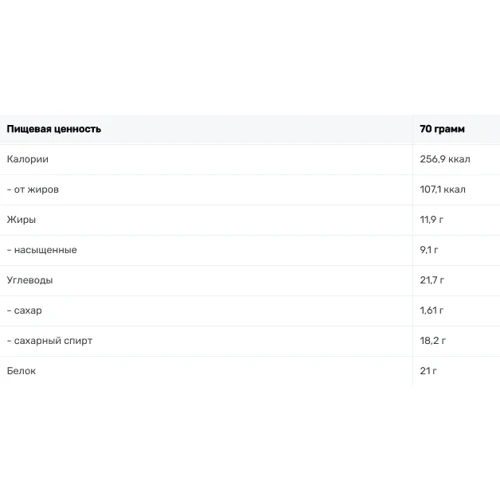Select the 21 г protein value
The width and height of the screenshot is (500, 500).
coord(428,371)
